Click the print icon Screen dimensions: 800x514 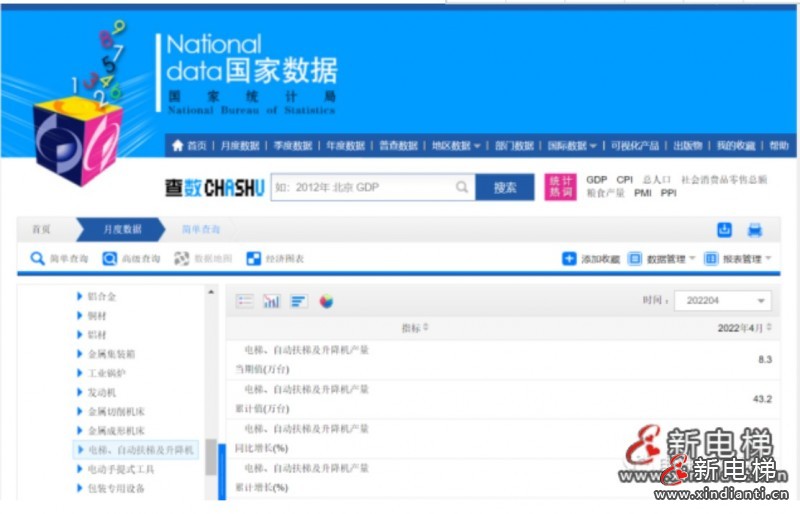(754, 229)
